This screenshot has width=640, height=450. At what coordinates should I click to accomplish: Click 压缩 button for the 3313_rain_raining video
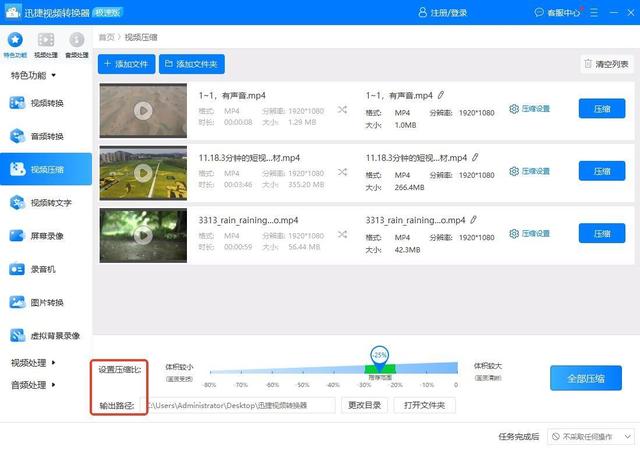point(602,233)
